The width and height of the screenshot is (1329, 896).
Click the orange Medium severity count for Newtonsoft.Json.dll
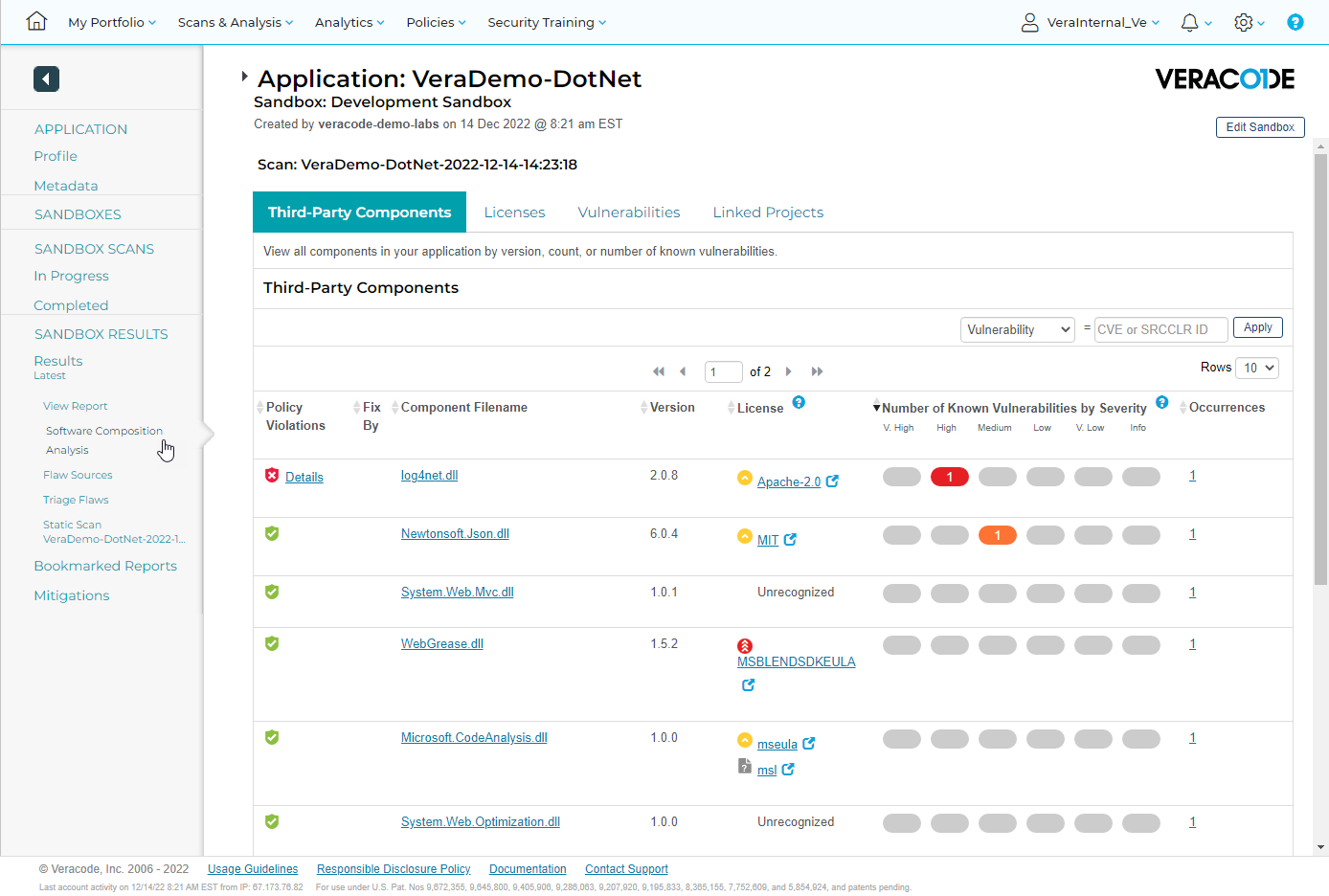click(x=998, y=535)
